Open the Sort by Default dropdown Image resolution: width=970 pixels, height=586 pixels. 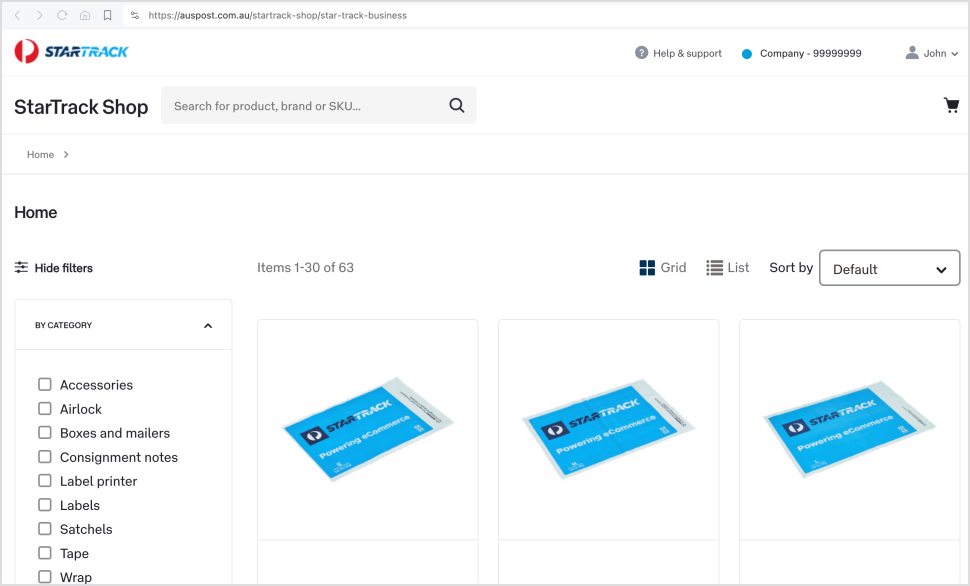pyautogui.click(x=889, y=268)
